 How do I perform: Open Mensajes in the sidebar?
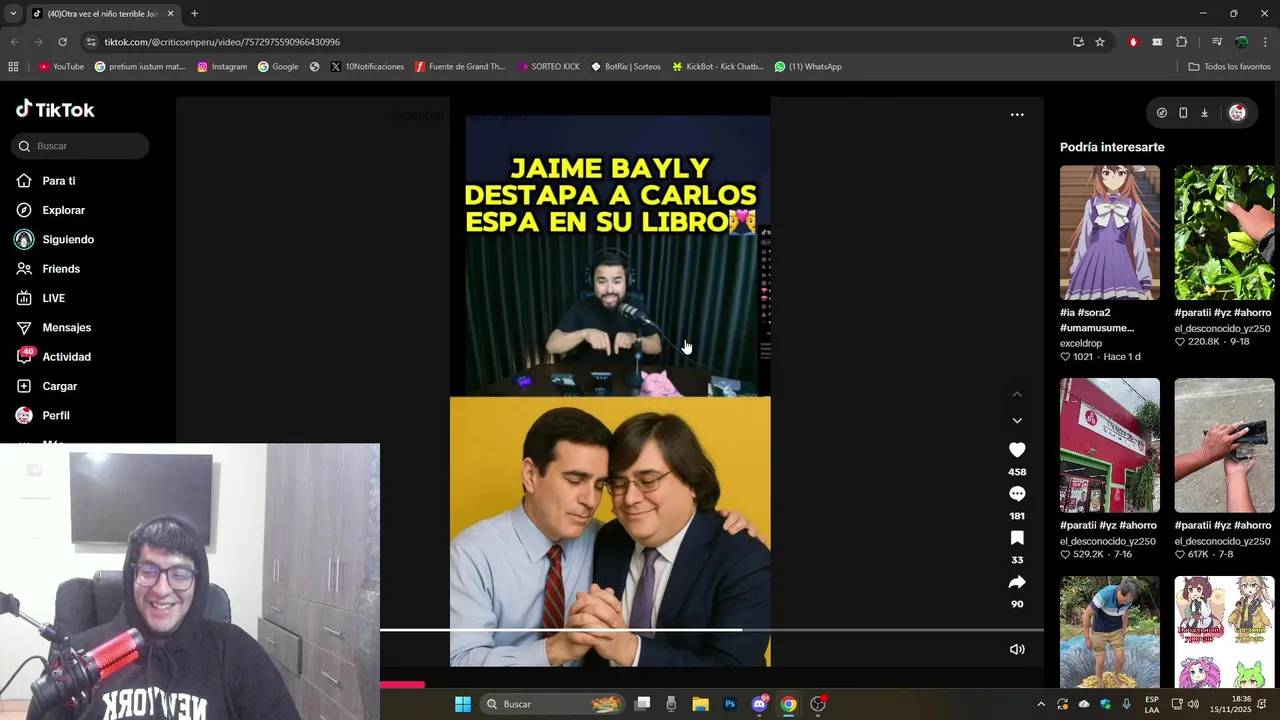(x=54, y=327)
